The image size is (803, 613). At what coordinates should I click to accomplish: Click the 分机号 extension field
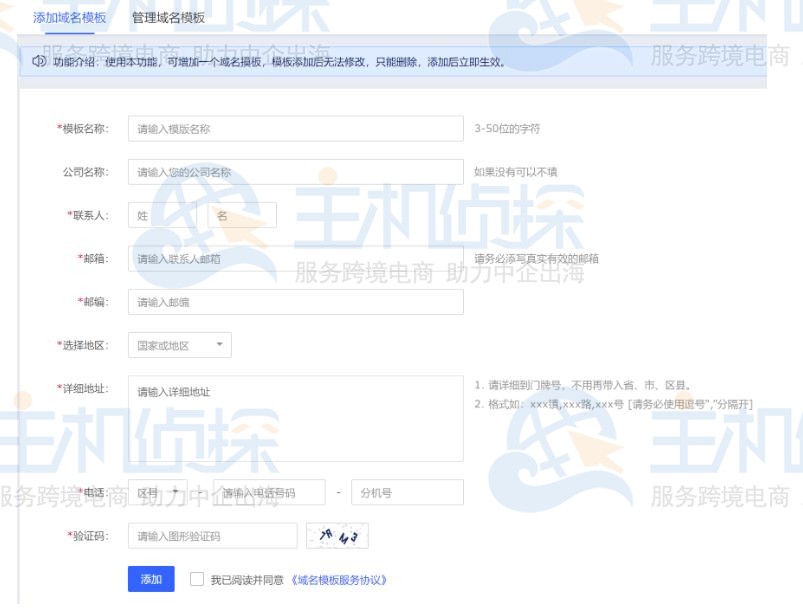[406, 493]
